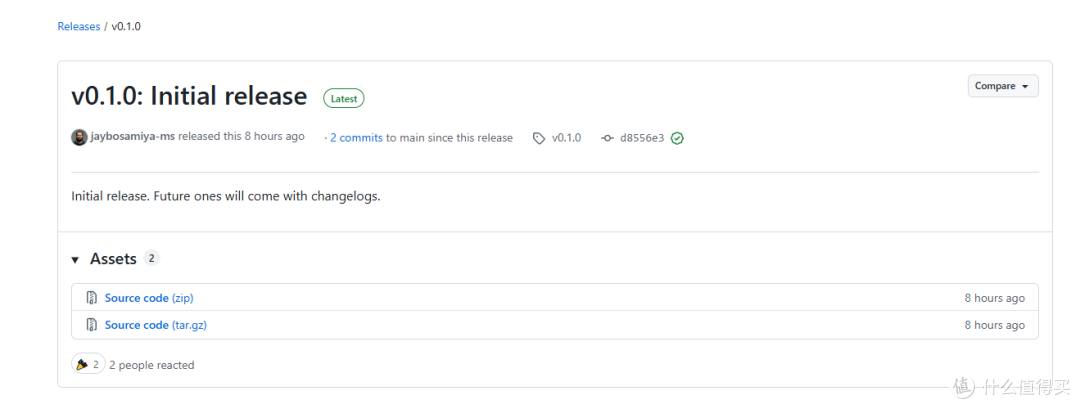Click the jaybosamiya-ms avatar image

(x=79, y=137)
